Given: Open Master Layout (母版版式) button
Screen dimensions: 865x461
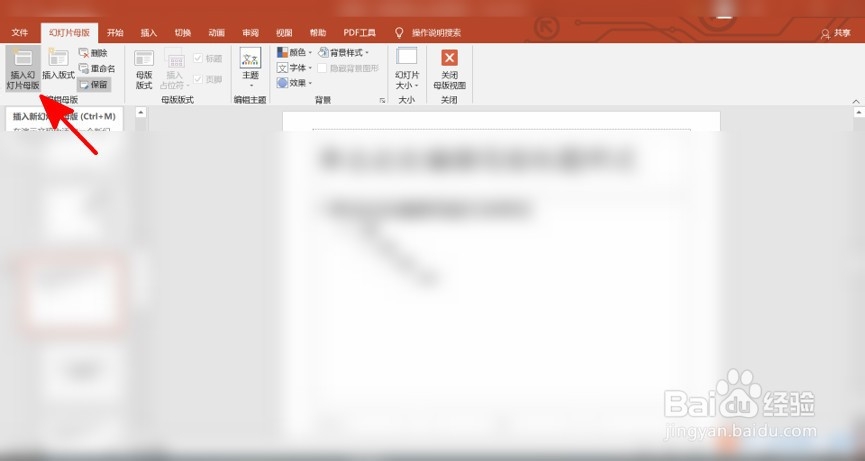Looking at the screenshot, I should 144,69.
